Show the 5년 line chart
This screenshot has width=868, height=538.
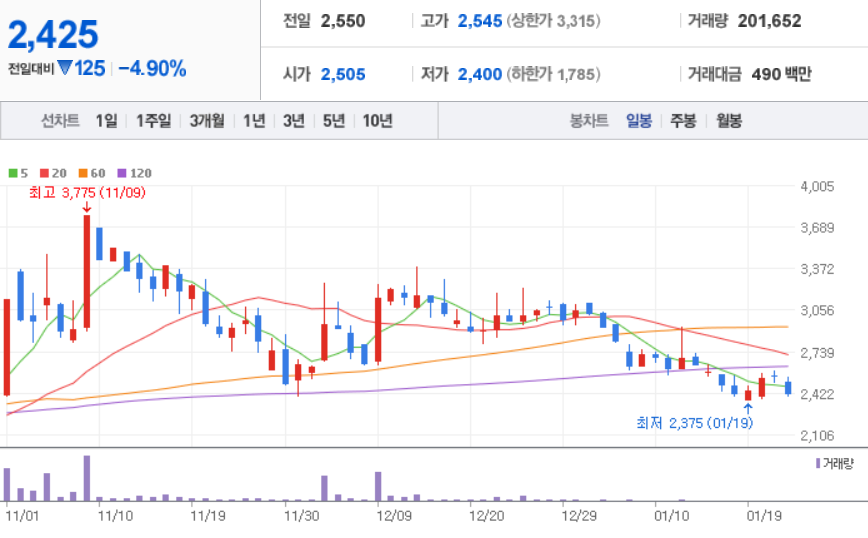point(334,121)
